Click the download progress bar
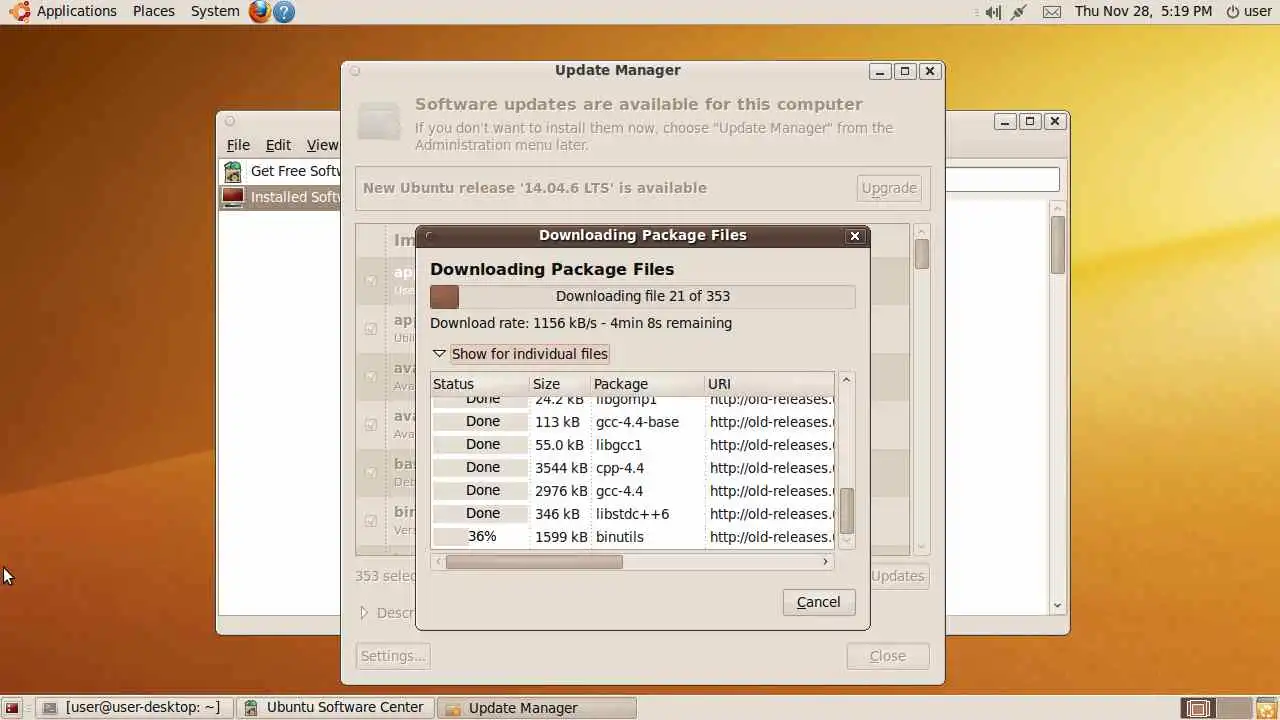1280x720 pixels. pyautogui.click(x=642, y=297)
